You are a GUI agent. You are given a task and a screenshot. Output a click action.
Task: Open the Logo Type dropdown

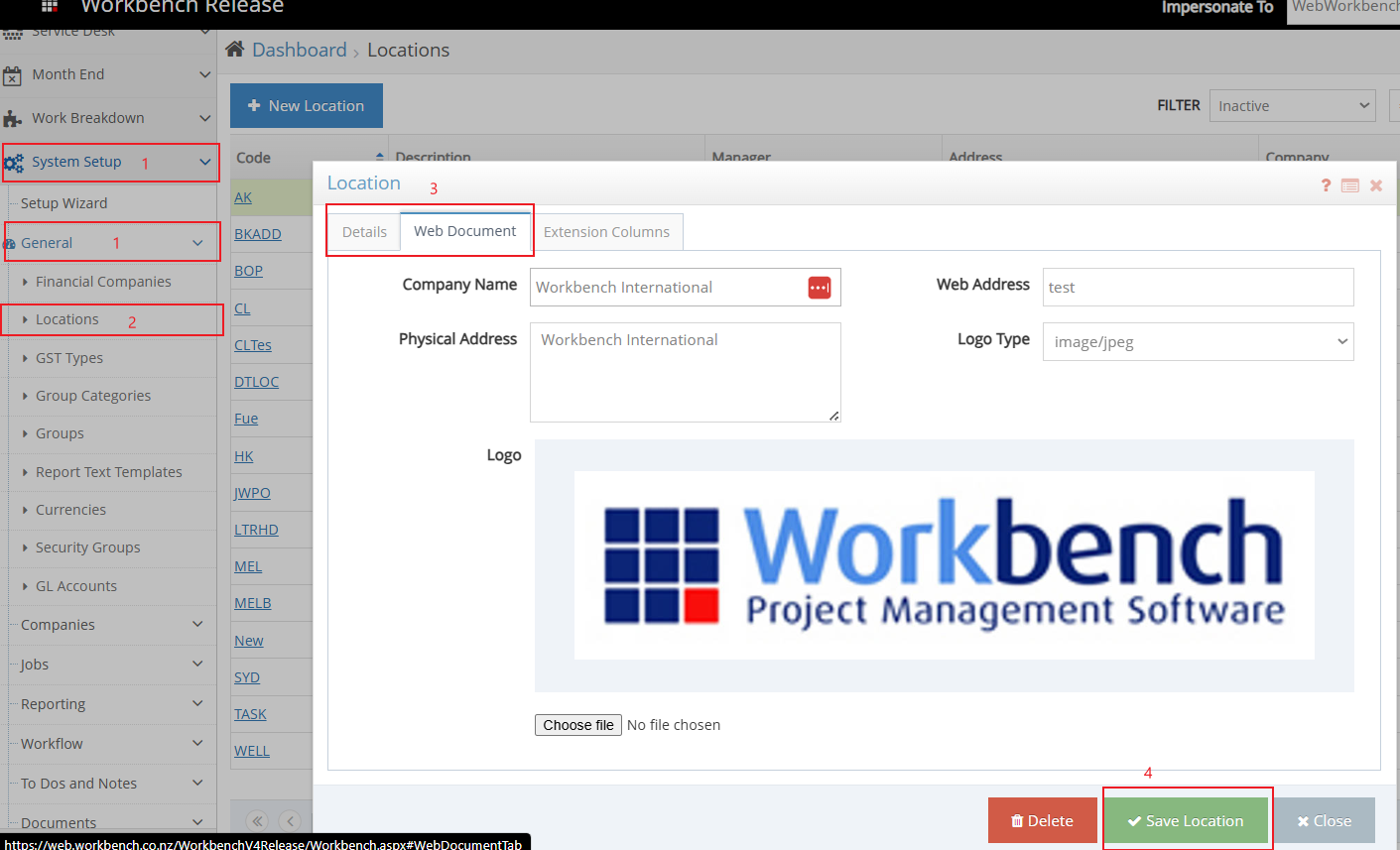pyautogui.click(x=1198, y=341)
